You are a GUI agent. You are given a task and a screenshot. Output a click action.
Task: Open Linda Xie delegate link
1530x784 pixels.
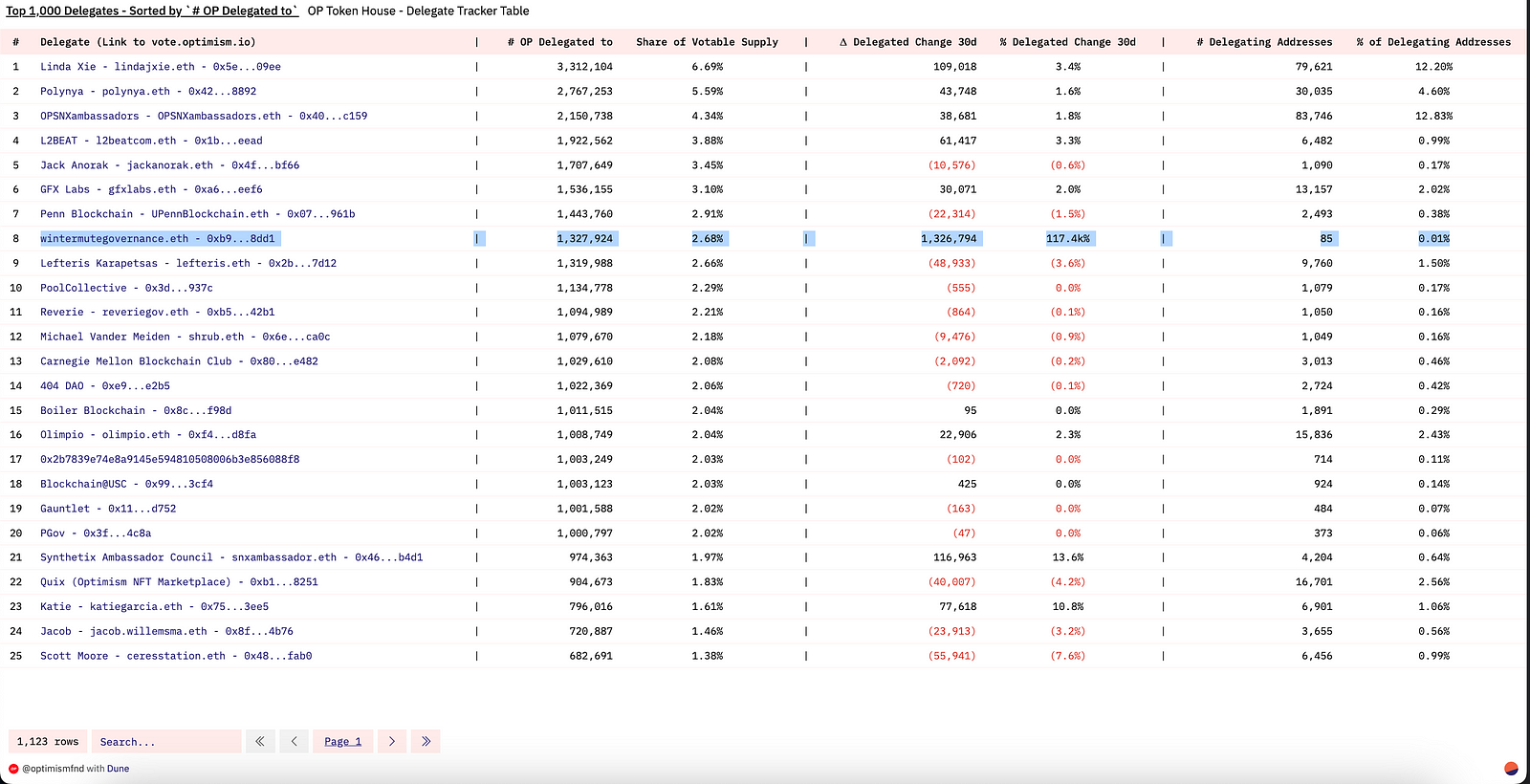[161, 67]
